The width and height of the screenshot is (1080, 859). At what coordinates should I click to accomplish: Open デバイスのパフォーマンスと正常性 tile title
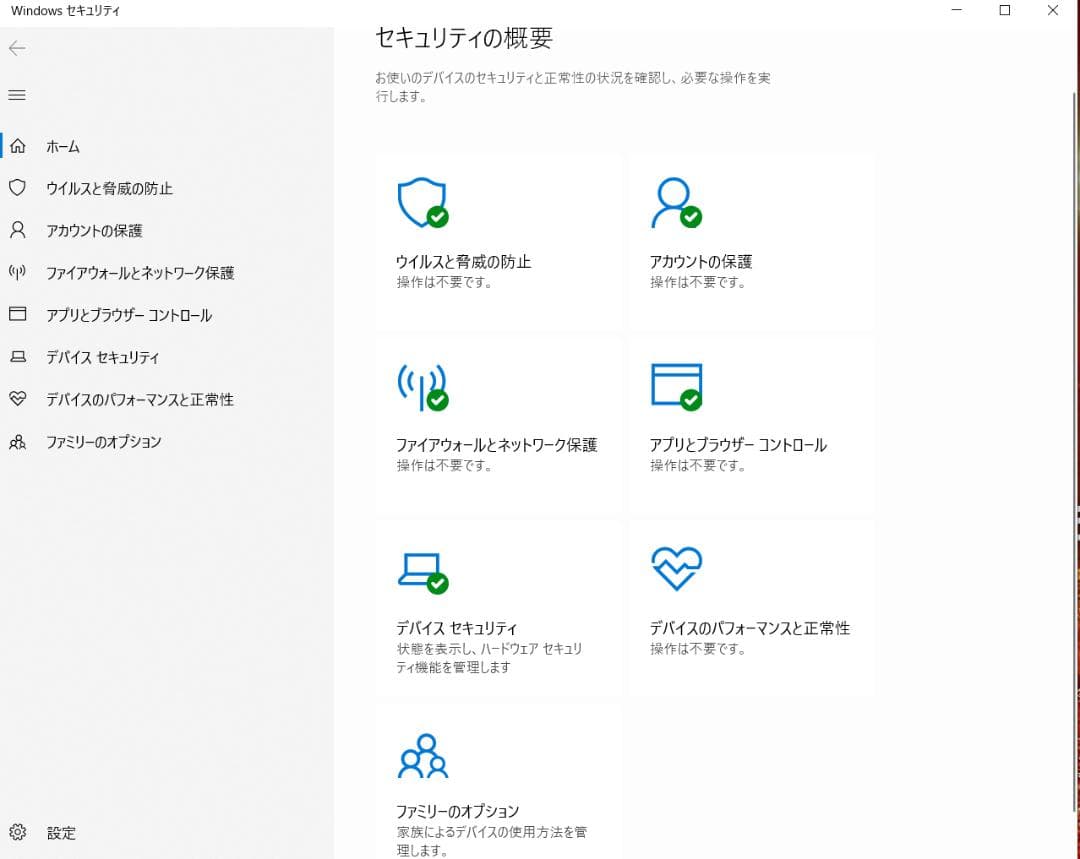point(749,628)
